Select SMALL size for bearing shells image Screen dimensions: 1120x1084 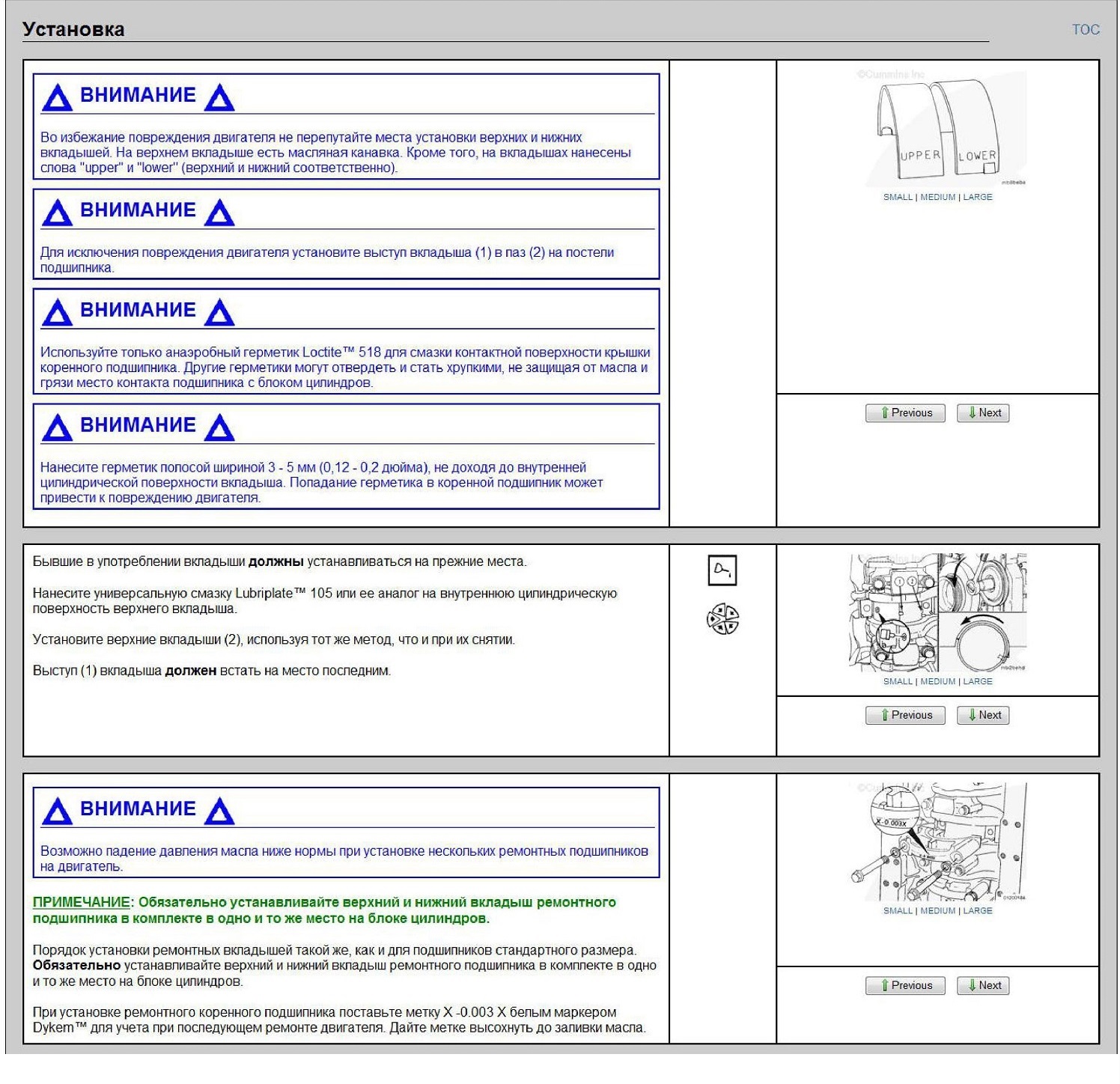pos(898,197)
